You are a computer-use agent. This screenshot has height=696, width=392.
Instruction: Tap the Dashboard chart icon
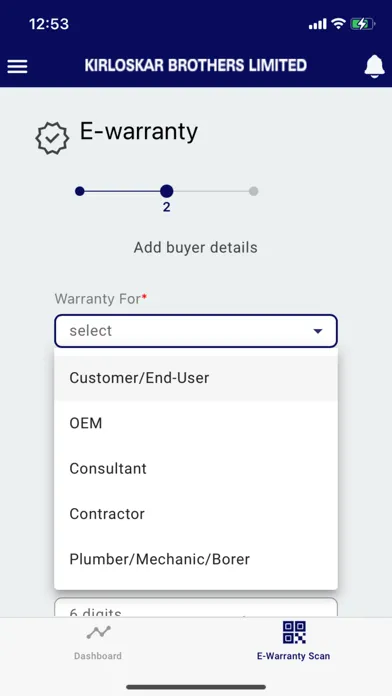click(98, 632)
